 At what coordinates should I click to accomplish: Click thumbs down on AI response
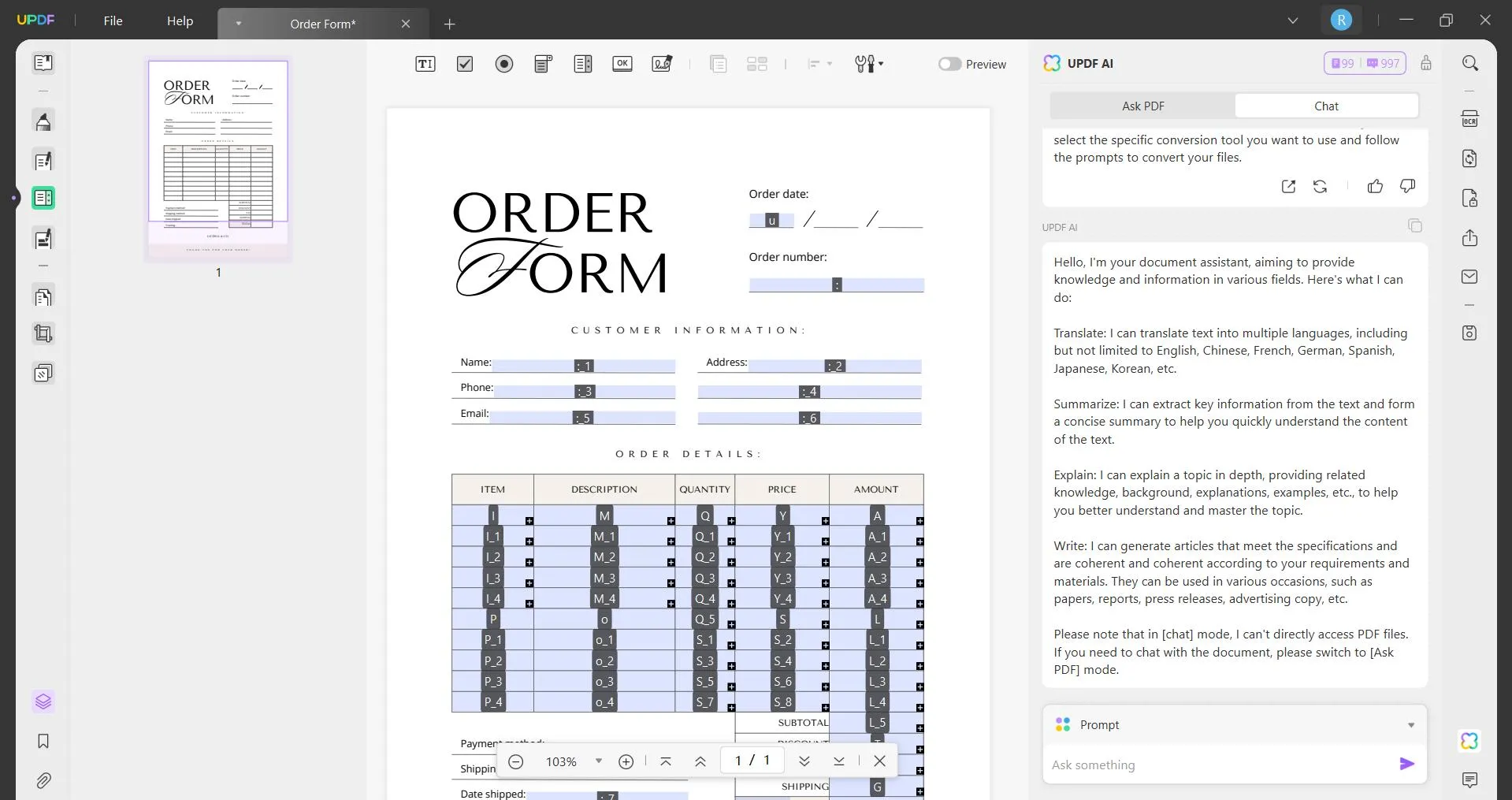1407,186
